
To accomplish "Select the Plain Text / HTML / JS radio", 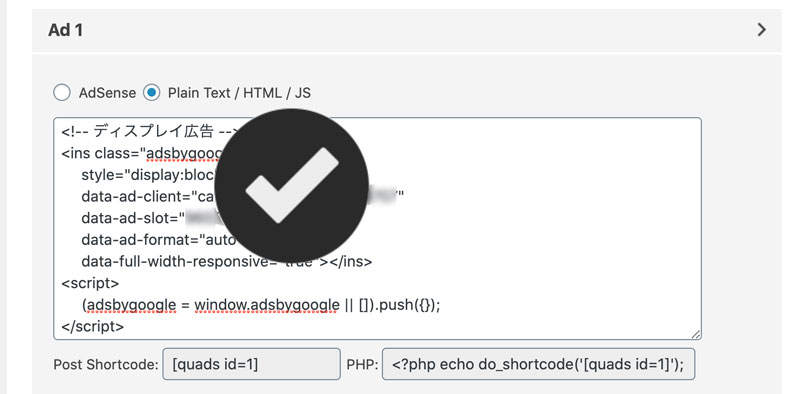I will pyautogui.click(x=152, y=93).
